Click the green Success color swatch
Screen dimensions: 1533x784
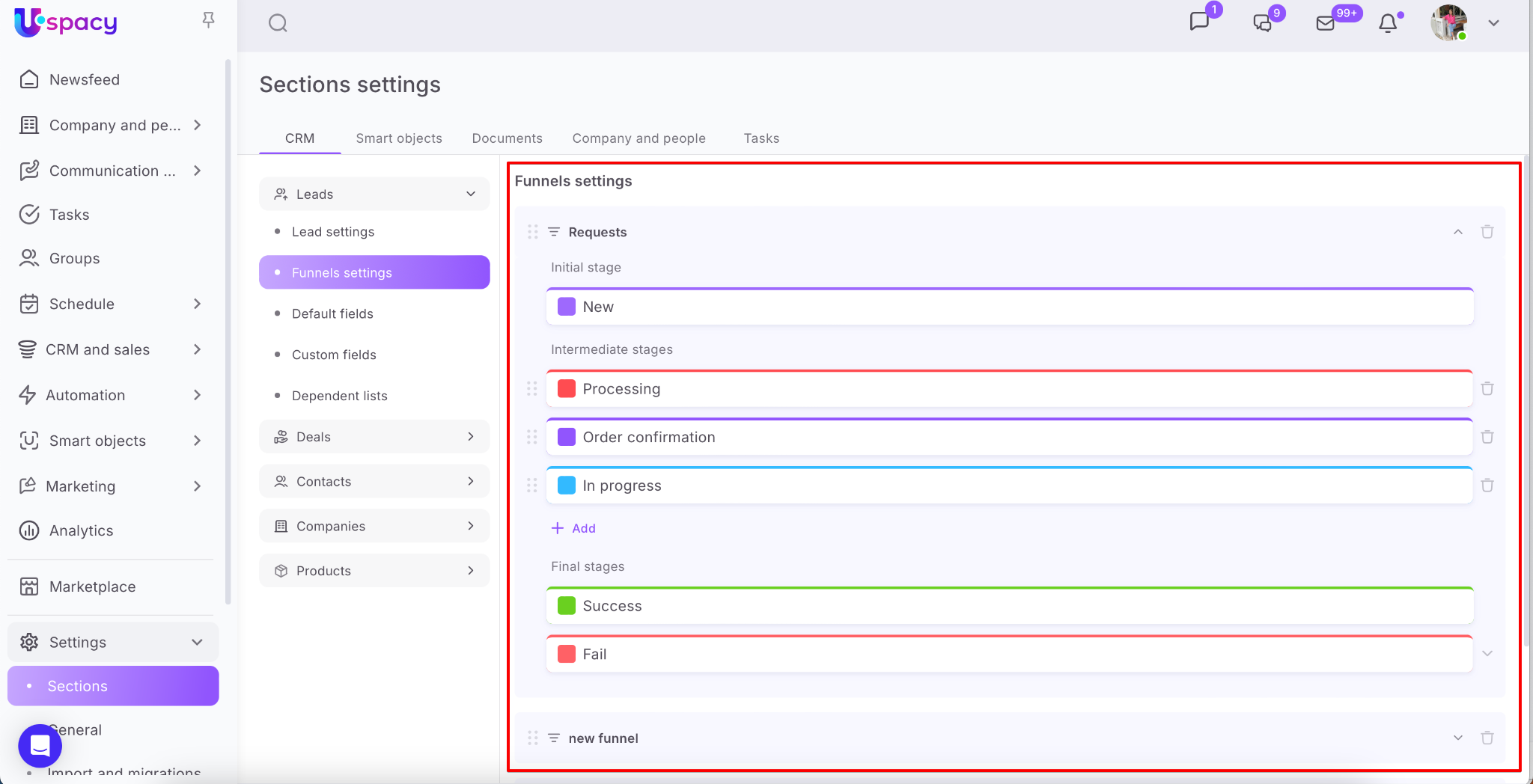coord(567,606)
